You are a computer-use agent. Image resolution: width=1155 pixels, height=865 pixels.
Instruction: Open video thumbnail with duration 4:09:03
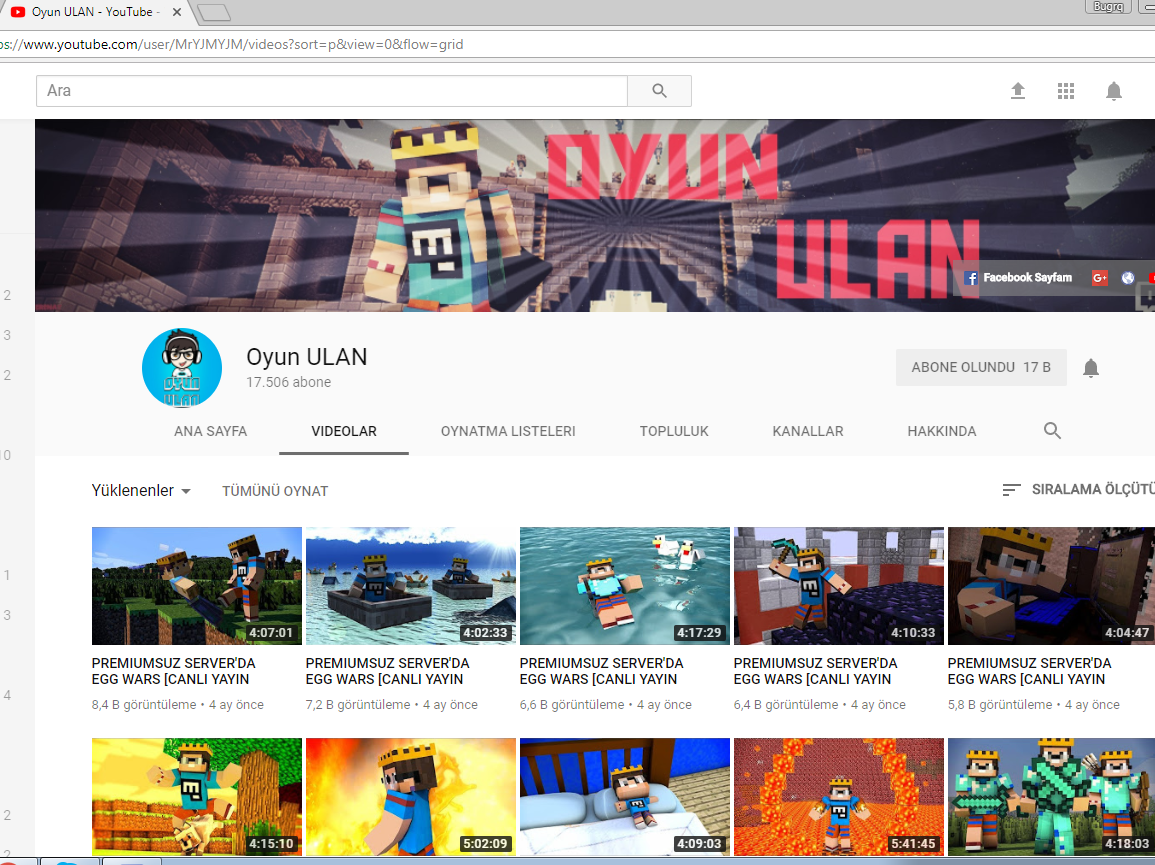625,796
